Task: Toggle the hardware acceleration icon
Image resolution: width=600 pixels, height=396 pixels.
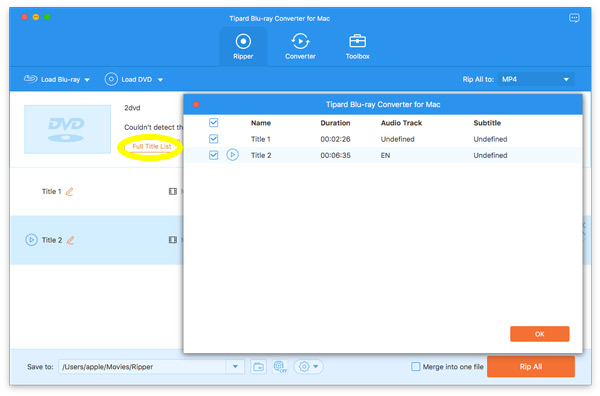Action: (x=280, y=367)
